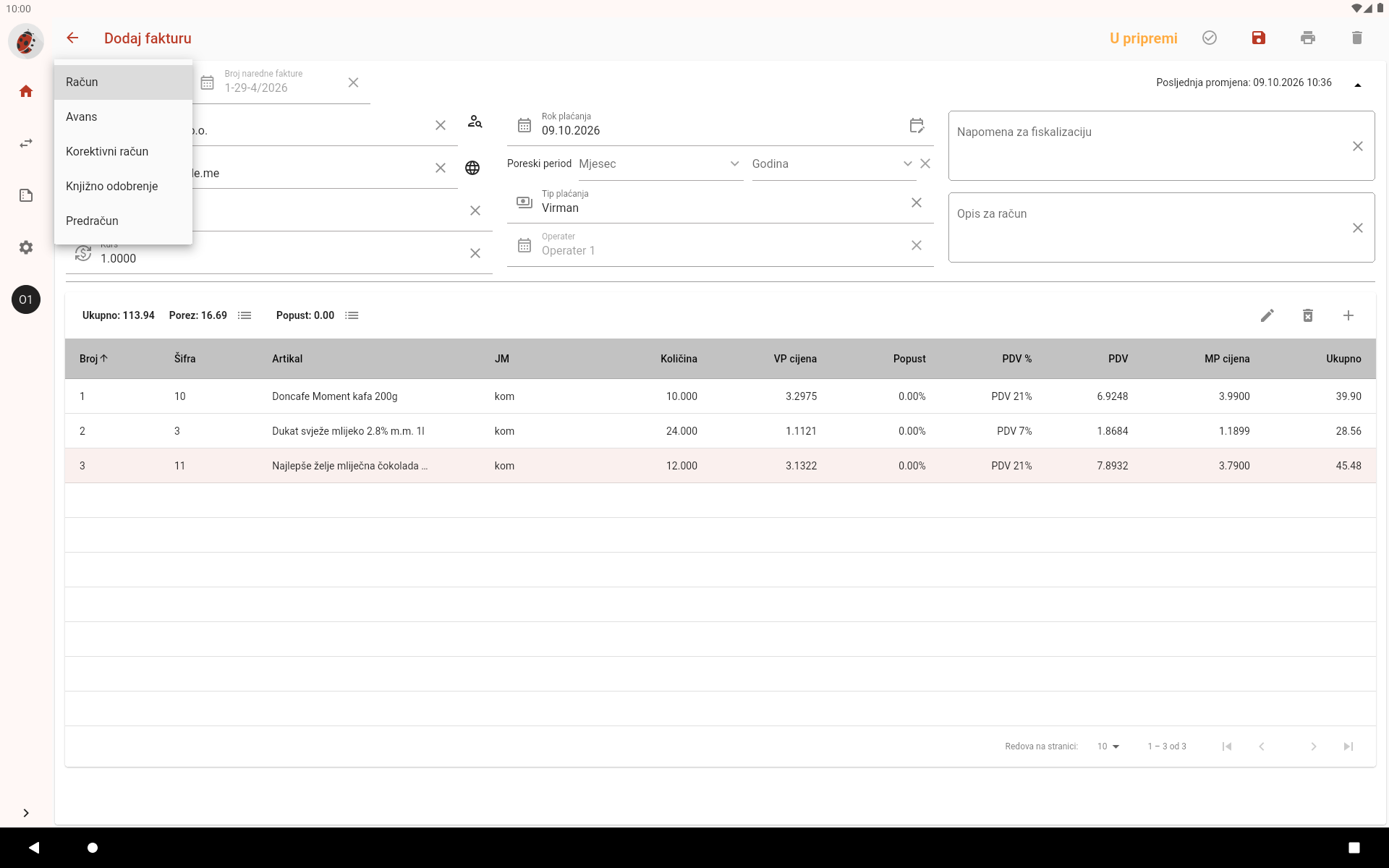Screen dimensions: 1389x868
Task: Collapse the header section with the up triangle
Action: click(1358, 85)
